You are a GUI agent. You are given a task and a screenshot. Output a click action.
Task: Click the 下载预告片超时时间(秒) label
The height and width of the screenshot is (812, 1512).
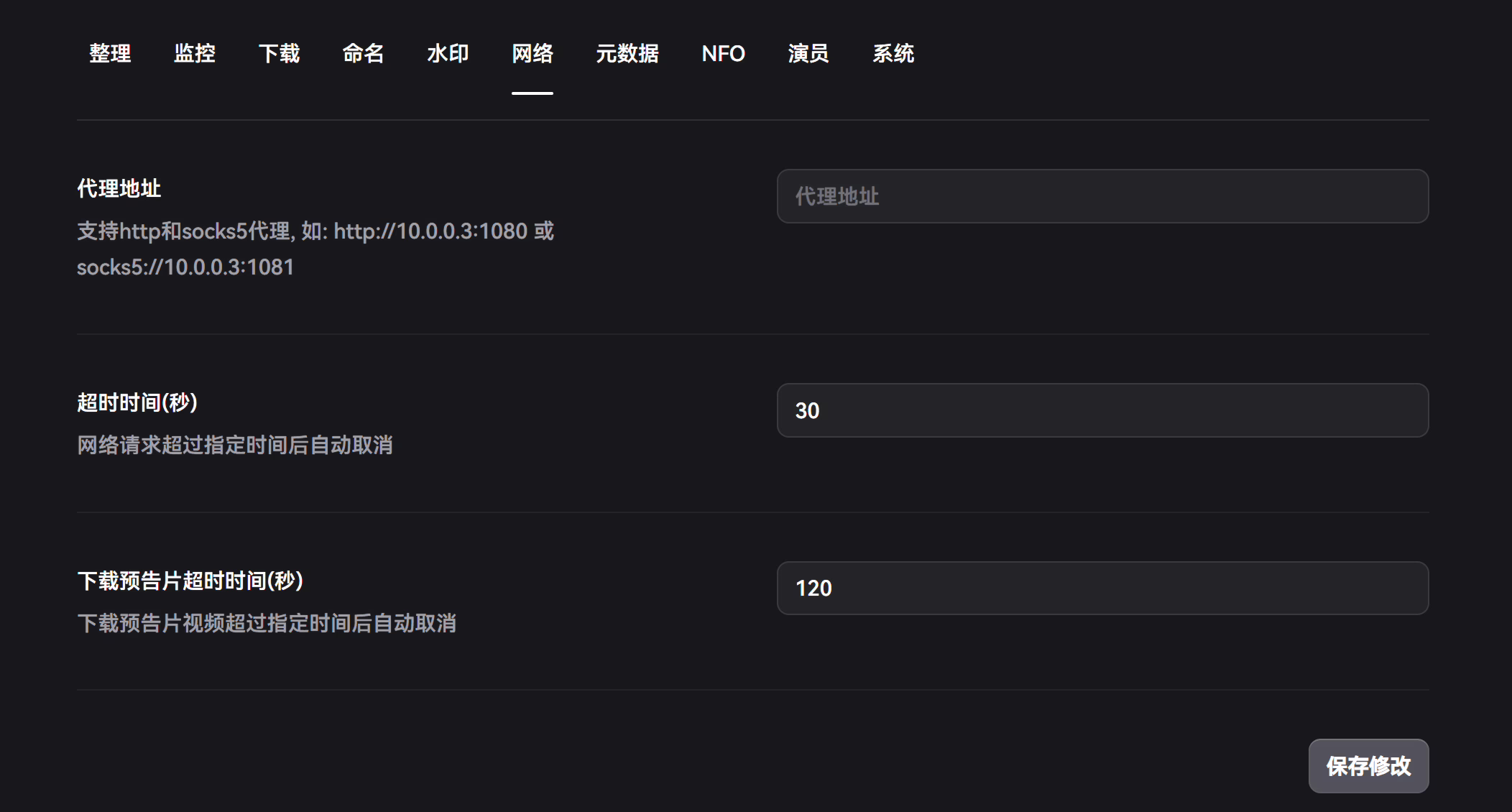(x=190, y=581)
